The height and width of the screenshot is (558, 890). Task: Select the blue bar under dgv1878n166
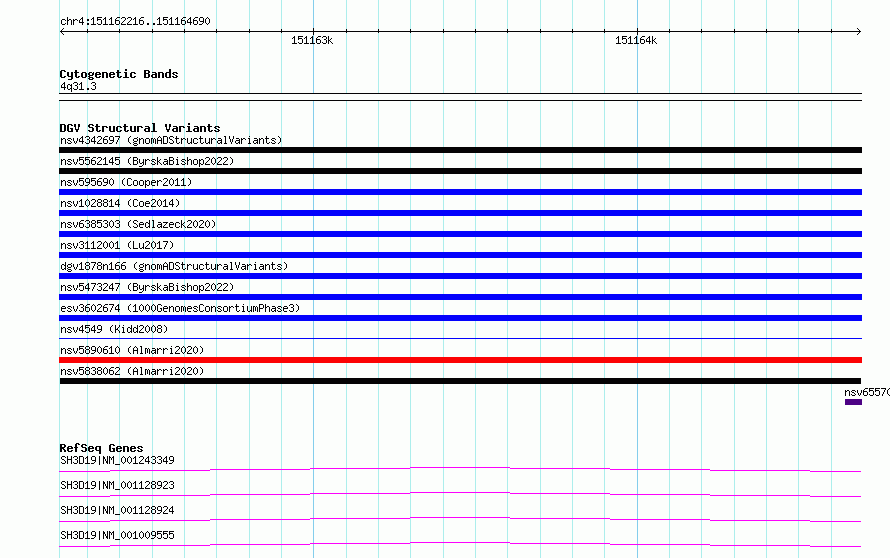(x=460, y=276)
